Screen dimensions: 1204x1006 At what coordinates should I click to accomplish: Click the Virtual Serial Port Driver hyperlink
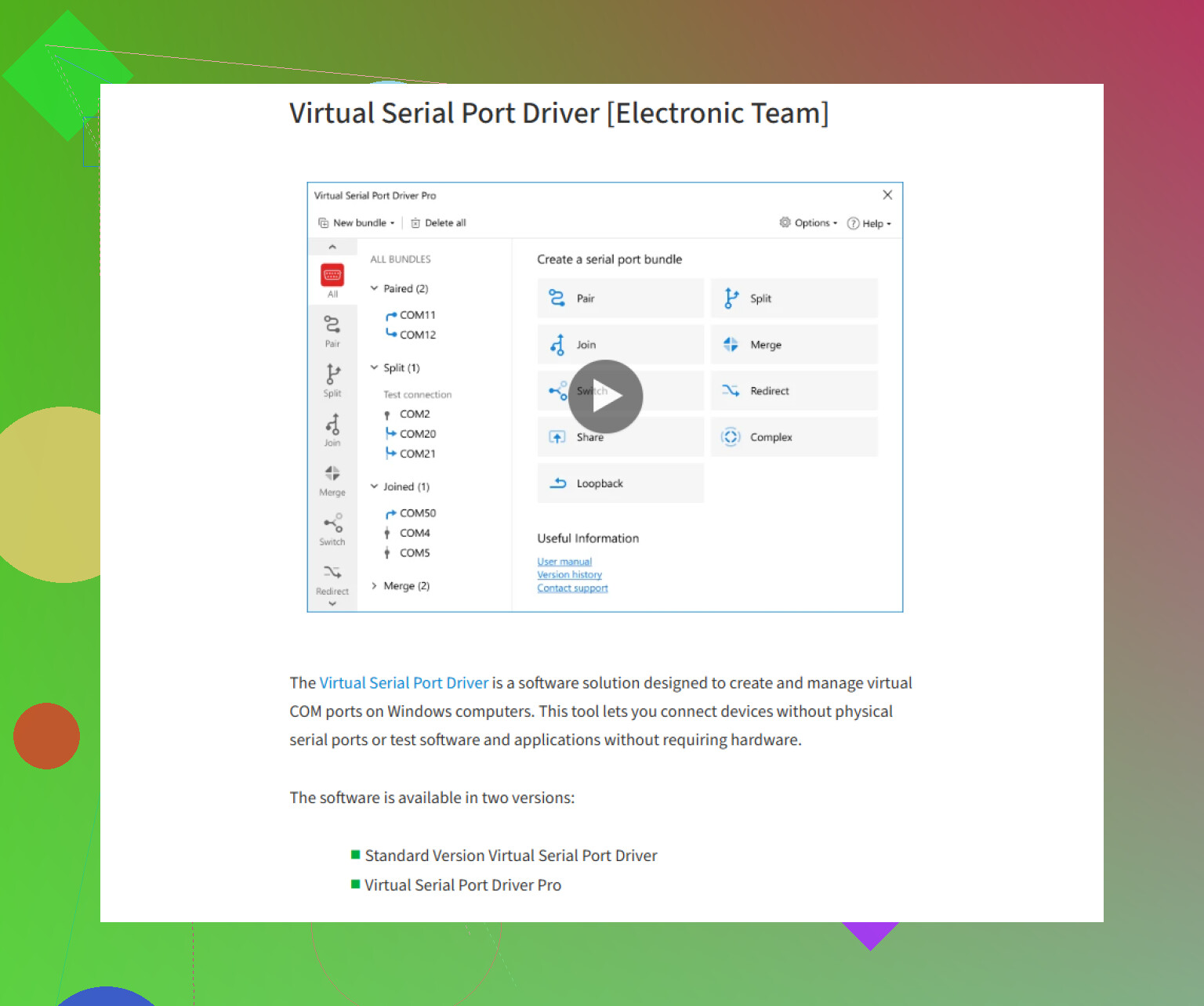click(x=403, y=682)
